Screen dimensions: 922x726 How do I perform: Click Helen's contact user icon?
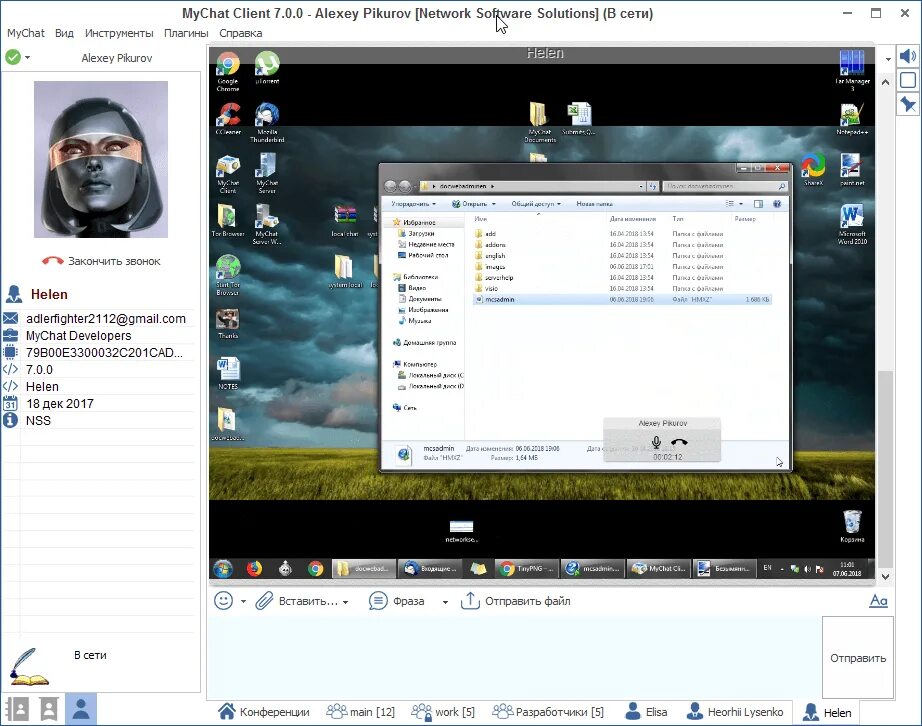[14, 294]
